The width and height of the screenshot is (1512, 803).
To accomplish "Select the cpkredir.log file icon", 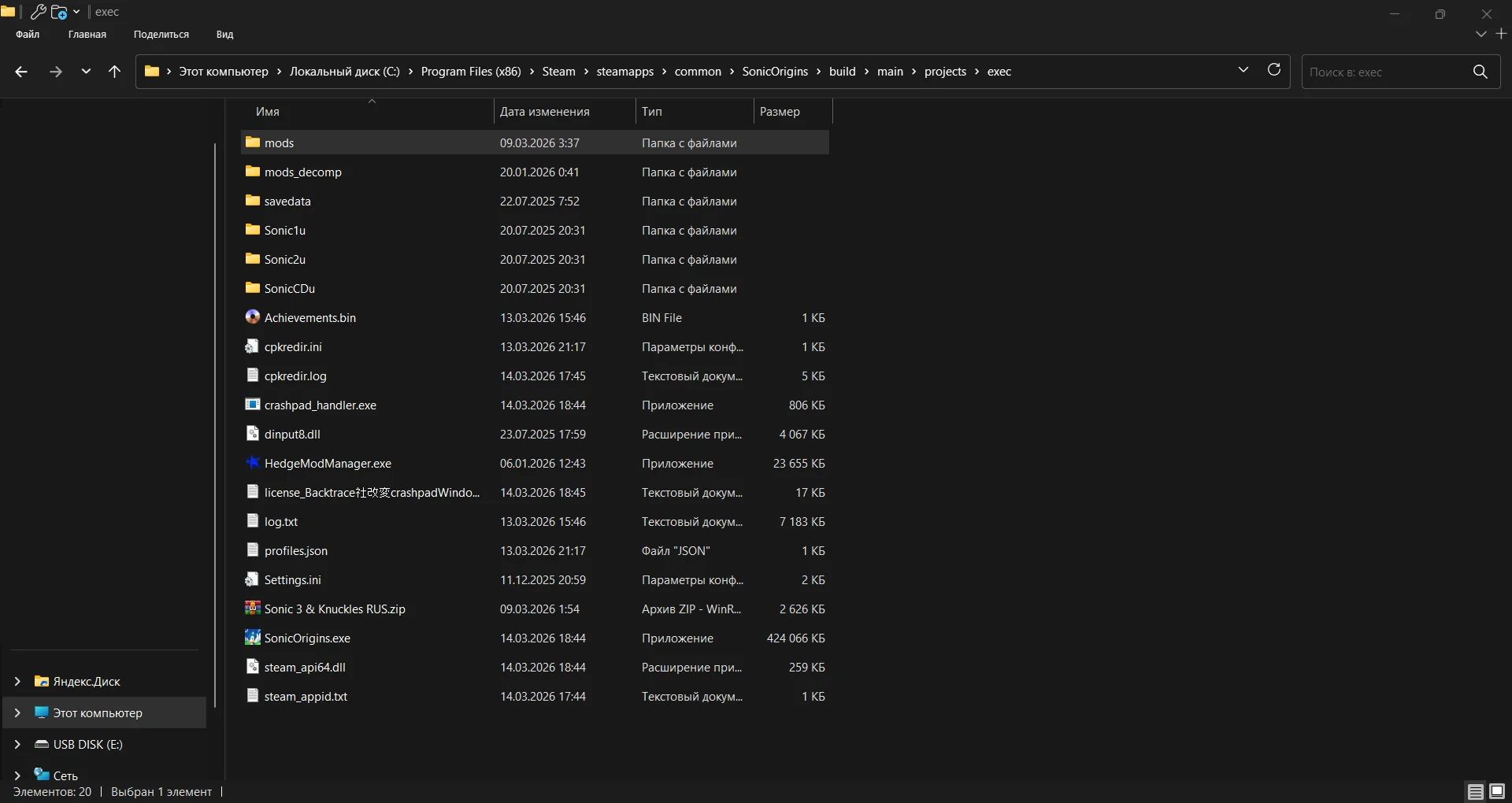I will (253, 376).
